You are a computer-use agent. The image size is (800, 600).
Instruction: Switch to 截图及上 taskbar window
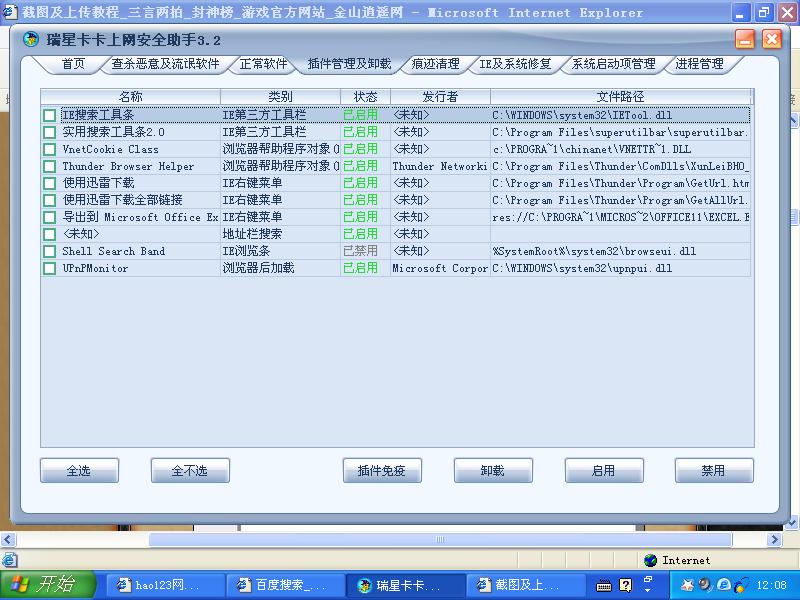(526, 585)
